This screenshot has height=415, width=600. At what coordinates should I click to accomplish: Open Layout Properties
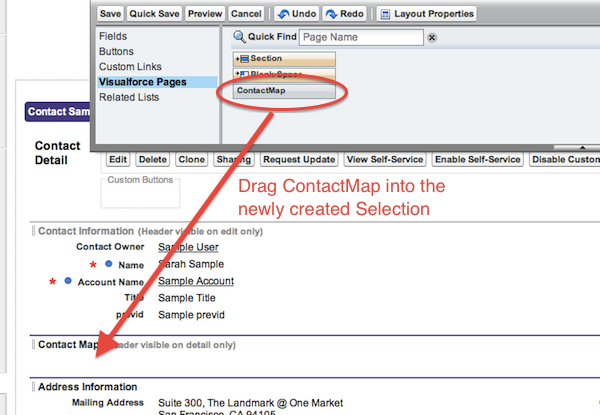point(427,14)
